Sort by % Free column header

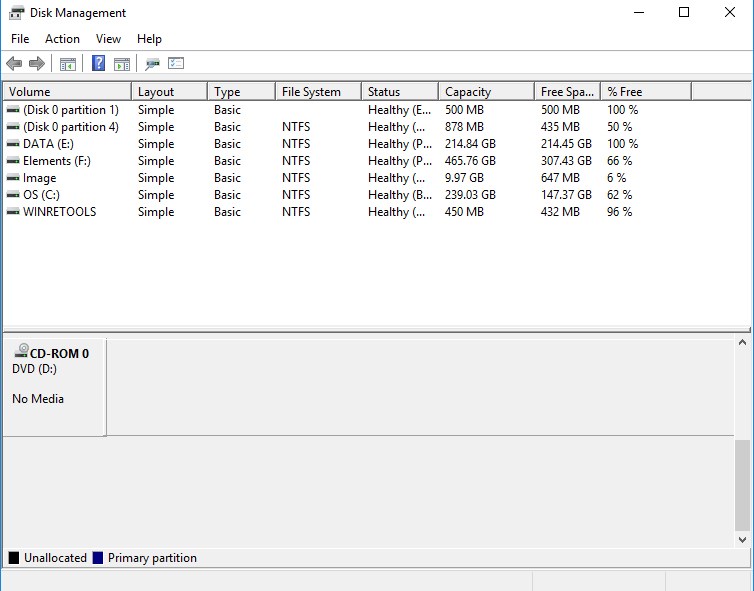(x=646, y=91)
